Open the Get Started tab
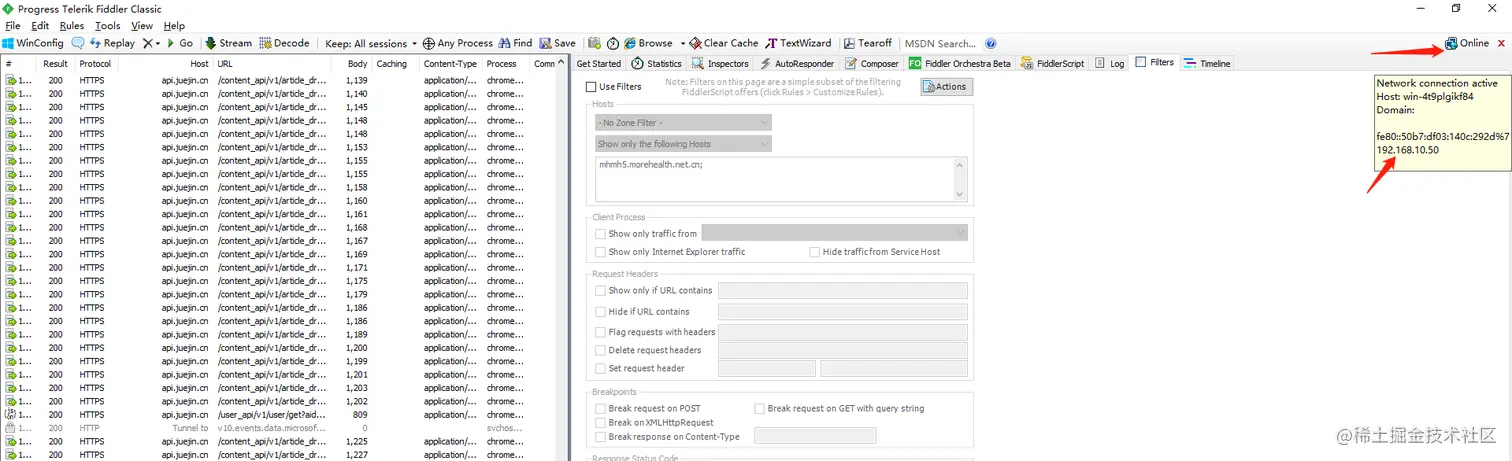Screen dimensions: 1512x461 599,63
